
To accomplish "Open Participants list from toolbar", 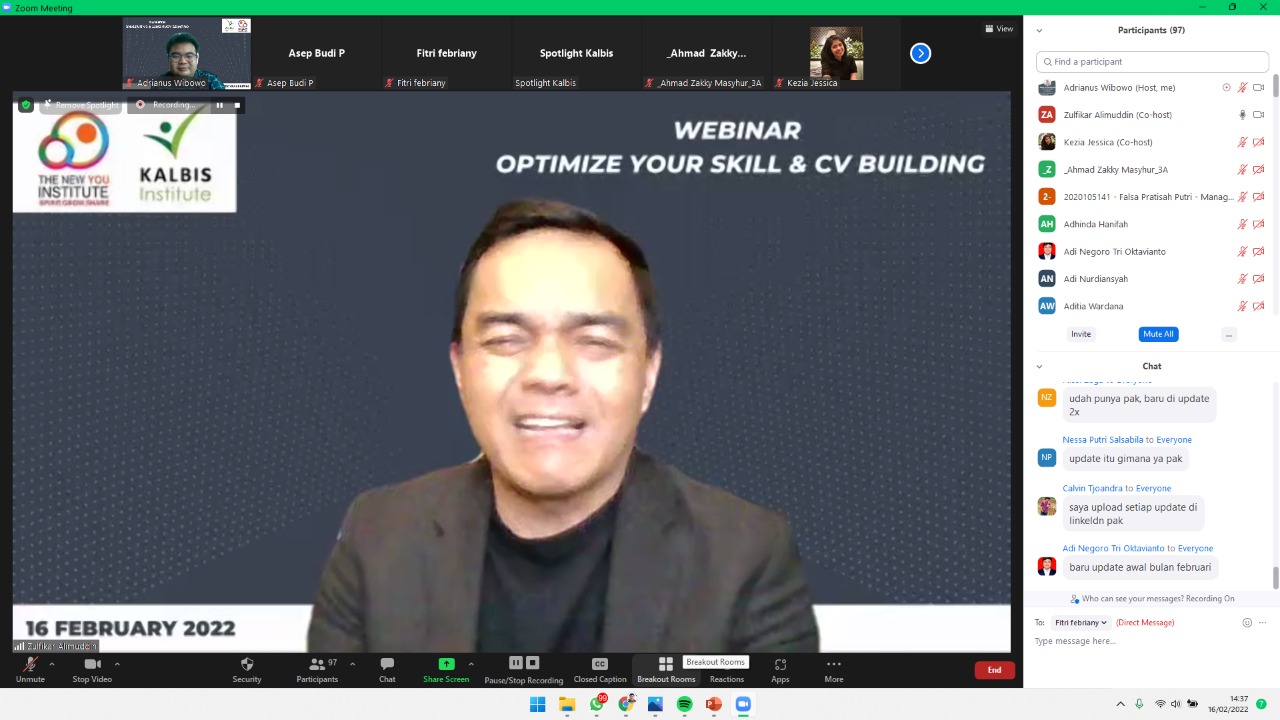I will click(317, 665).
